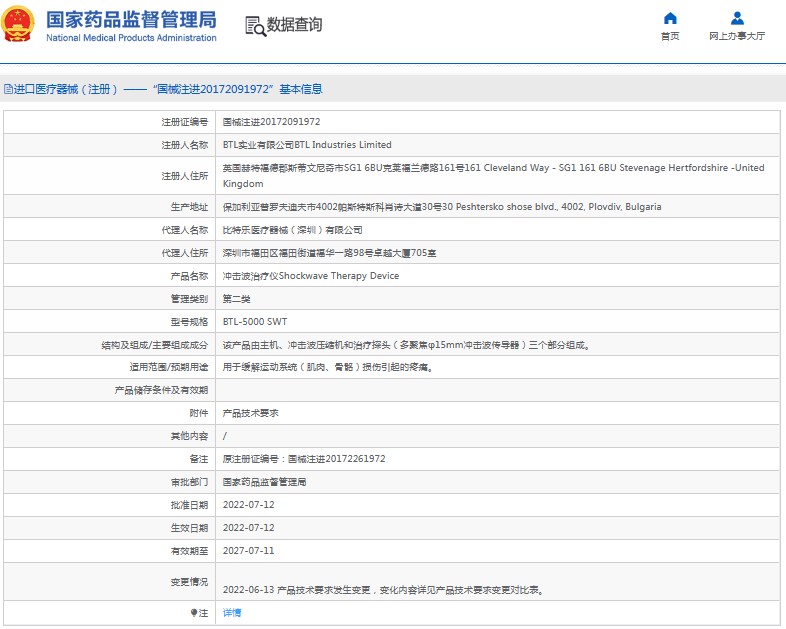Viewport: 786px width, 629px height.
Task: Click the 适用范围/预期用途 label
Action: click(168, 367)
